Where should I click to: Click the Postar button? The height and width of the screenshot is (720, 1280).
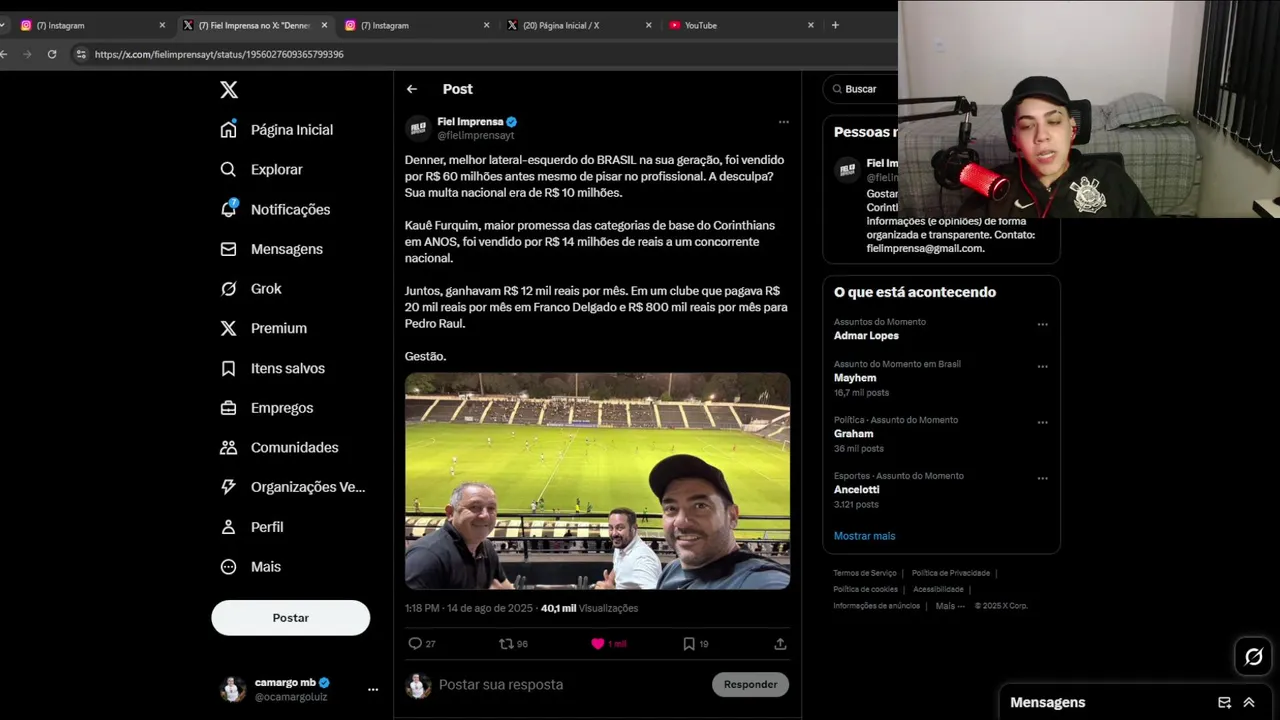coord(291,618)
